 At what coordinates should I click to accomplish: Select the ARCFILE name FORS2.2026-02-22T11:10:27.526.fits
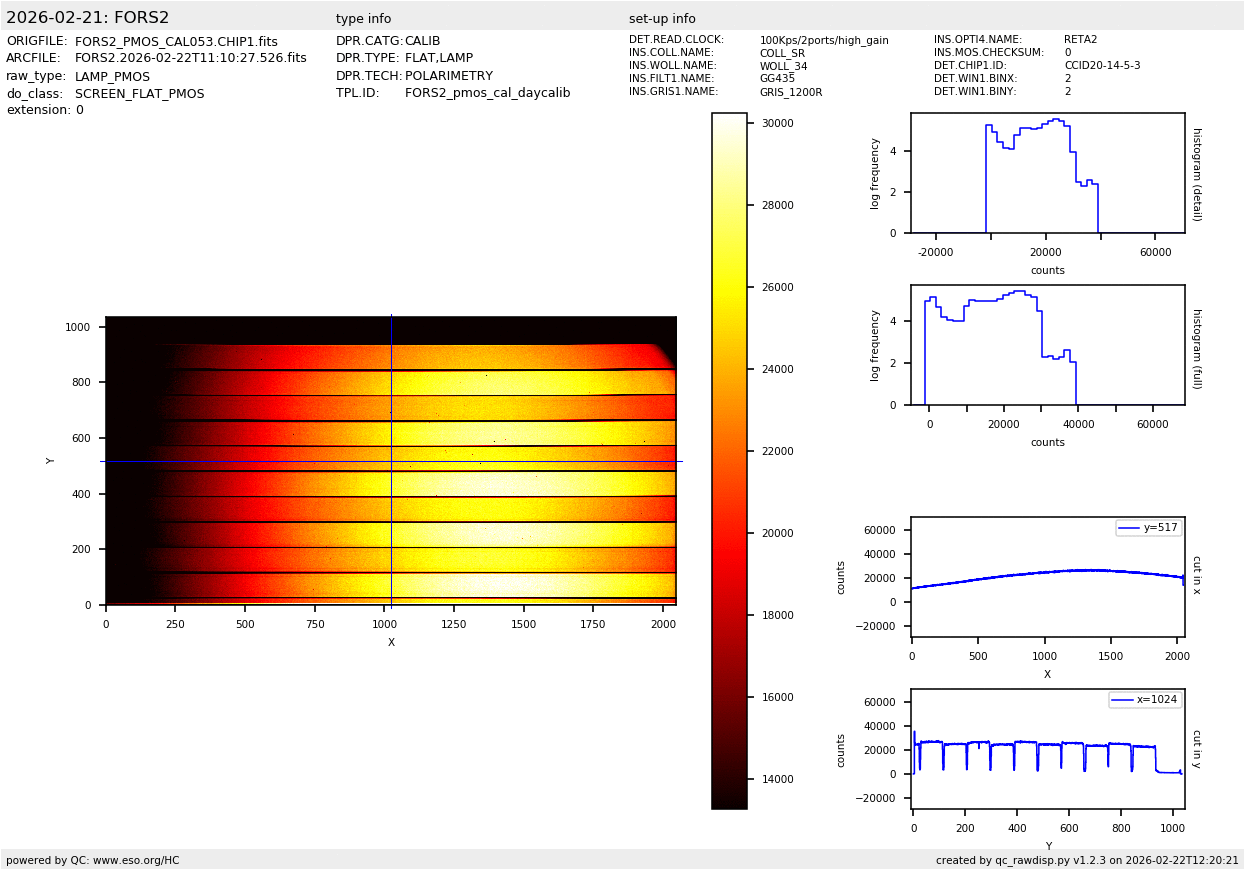(191, 59)
